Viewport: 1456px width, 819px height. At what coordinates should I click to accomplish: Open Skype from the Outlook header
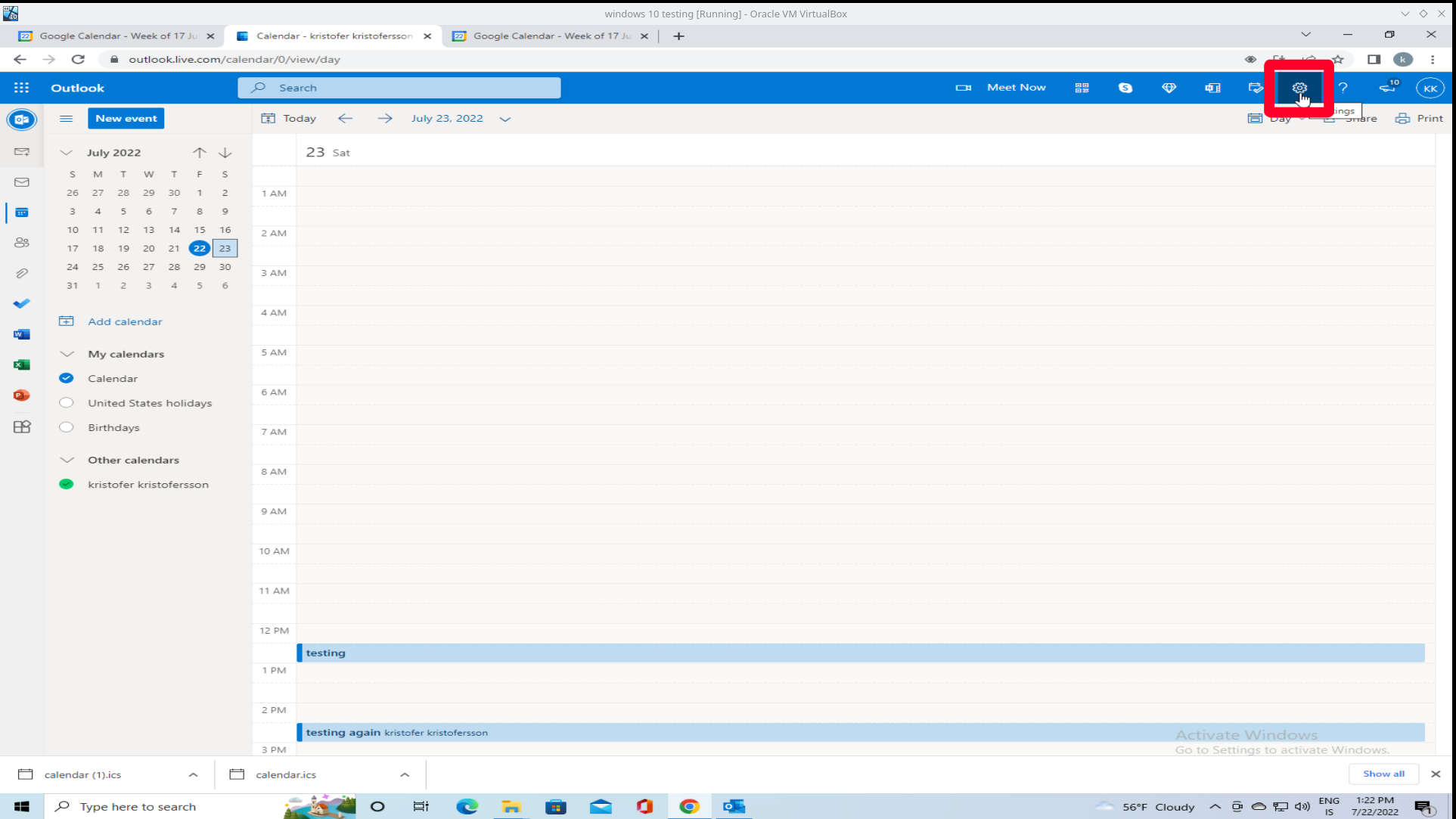click(x=1125, y=88)
